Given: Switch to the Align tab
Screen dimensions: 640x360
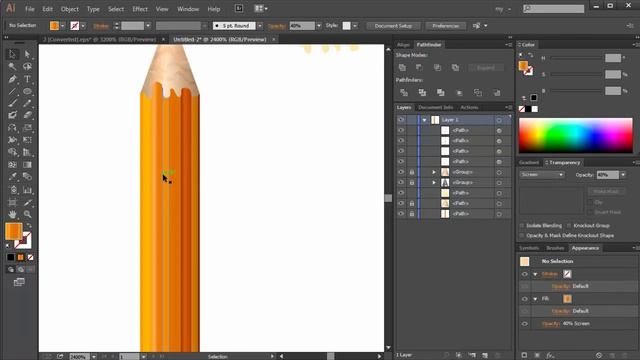Looking at the screenshot, I should 403,44.
